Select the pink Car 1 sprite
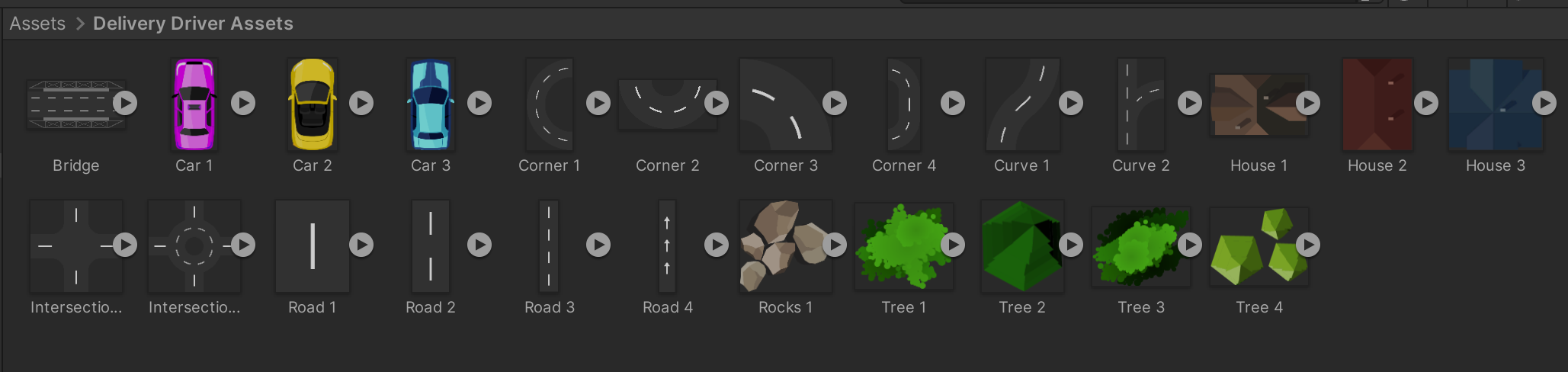Image resolution: width=1568 pixels, height=372 pixels. pyautogui.click(x=194, y=104)
